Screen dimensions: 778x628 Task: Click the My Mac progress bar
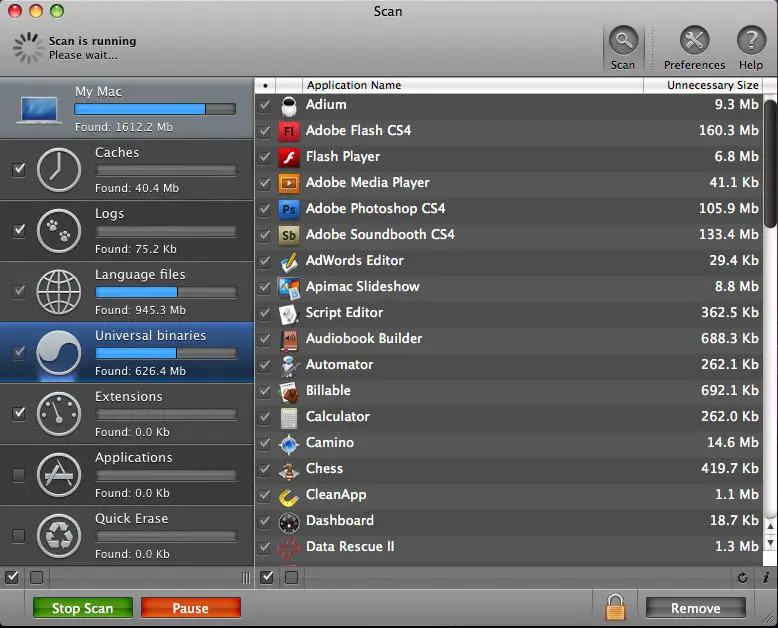pyautogui.click(x=155, y=109)
